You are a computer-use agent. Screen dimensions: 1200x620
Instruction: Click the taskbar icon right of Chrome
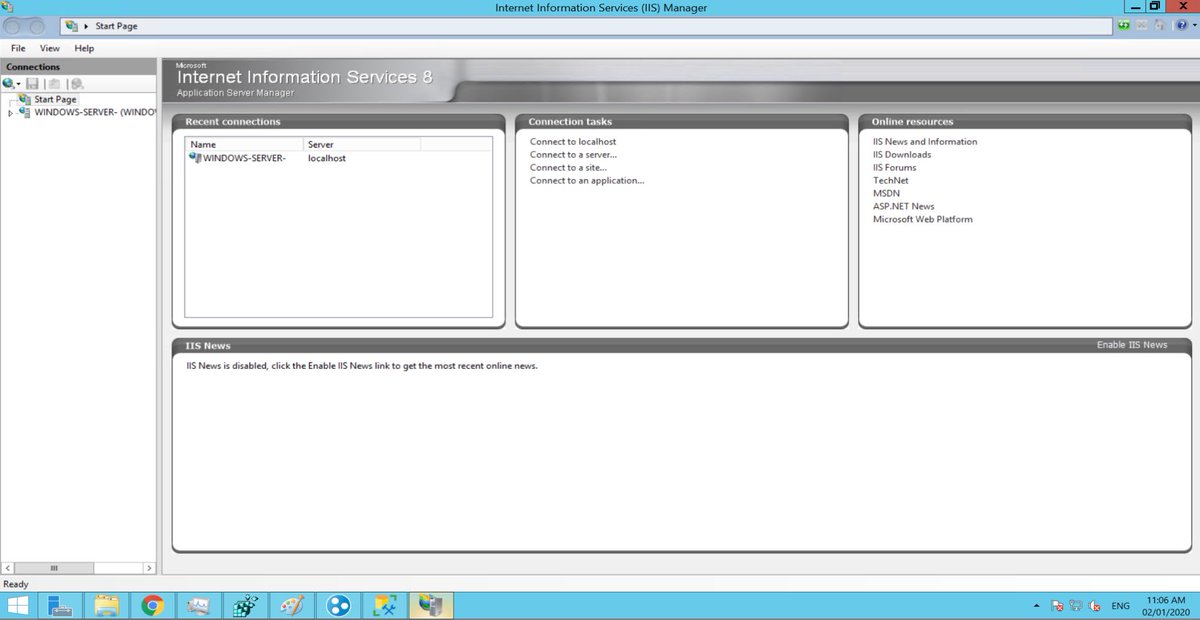coord(198,605)
